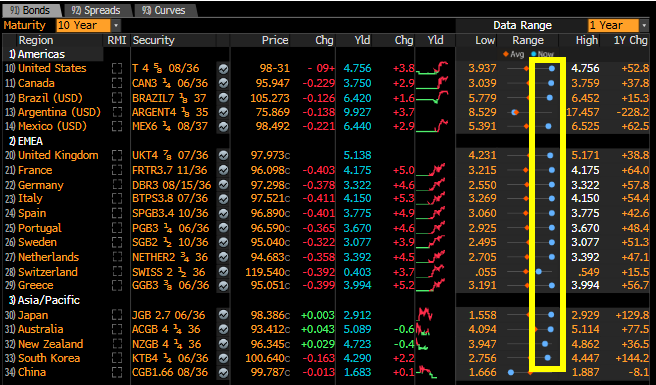
Task: Click chart icon in Australia row
Action: [x=223, y=329]
